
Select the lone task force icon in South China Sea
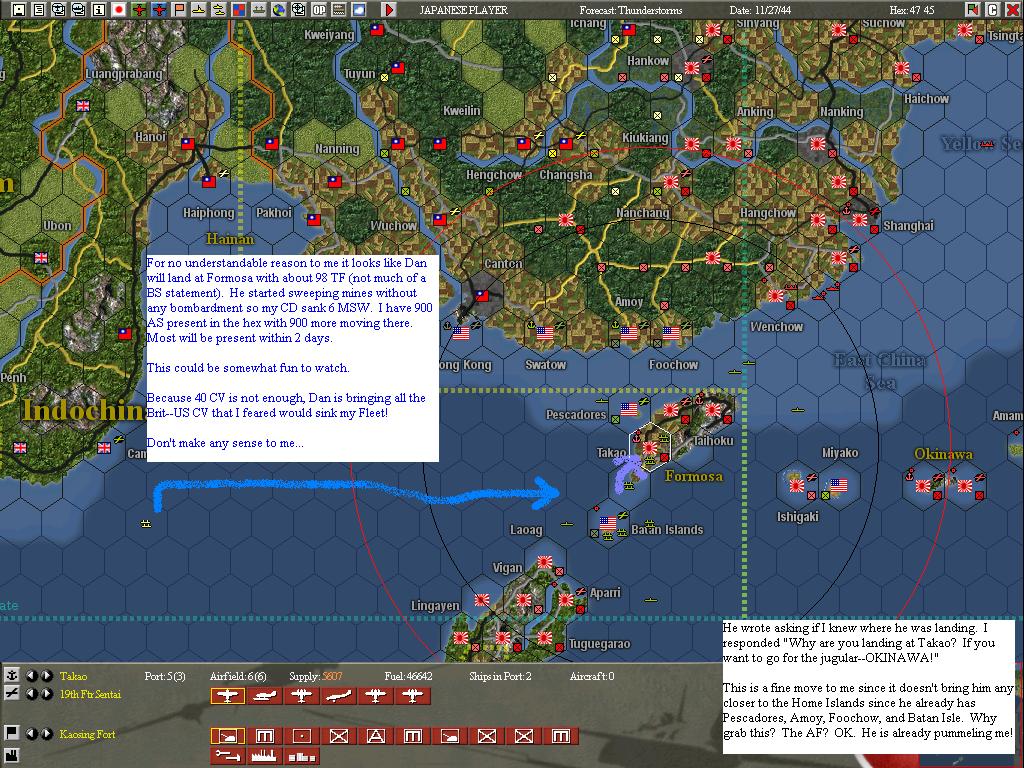pos(146,523)
